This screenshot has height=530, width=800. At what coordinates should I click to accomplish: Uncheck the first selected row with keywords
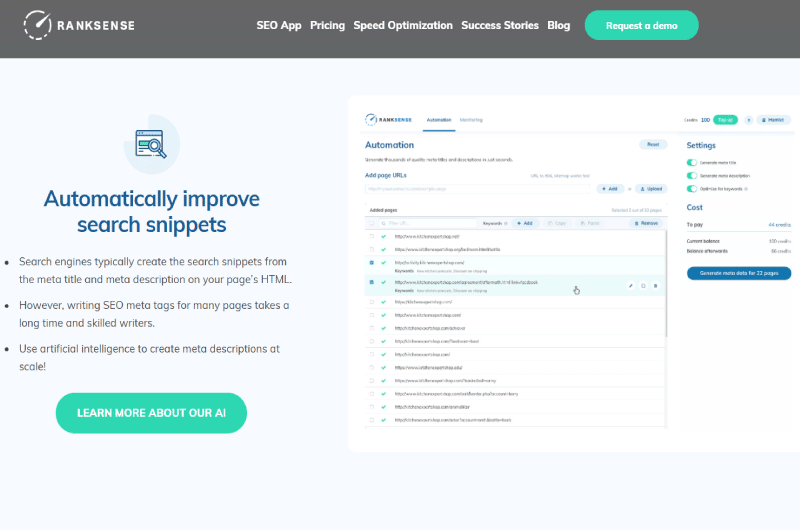[371, 263]
